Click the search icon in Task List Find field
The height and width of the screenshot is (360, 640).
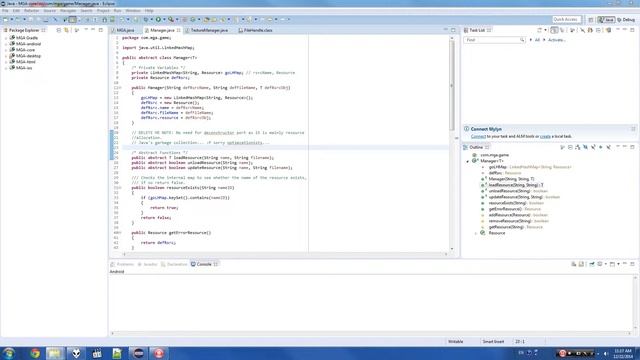[x=522, y=40]
